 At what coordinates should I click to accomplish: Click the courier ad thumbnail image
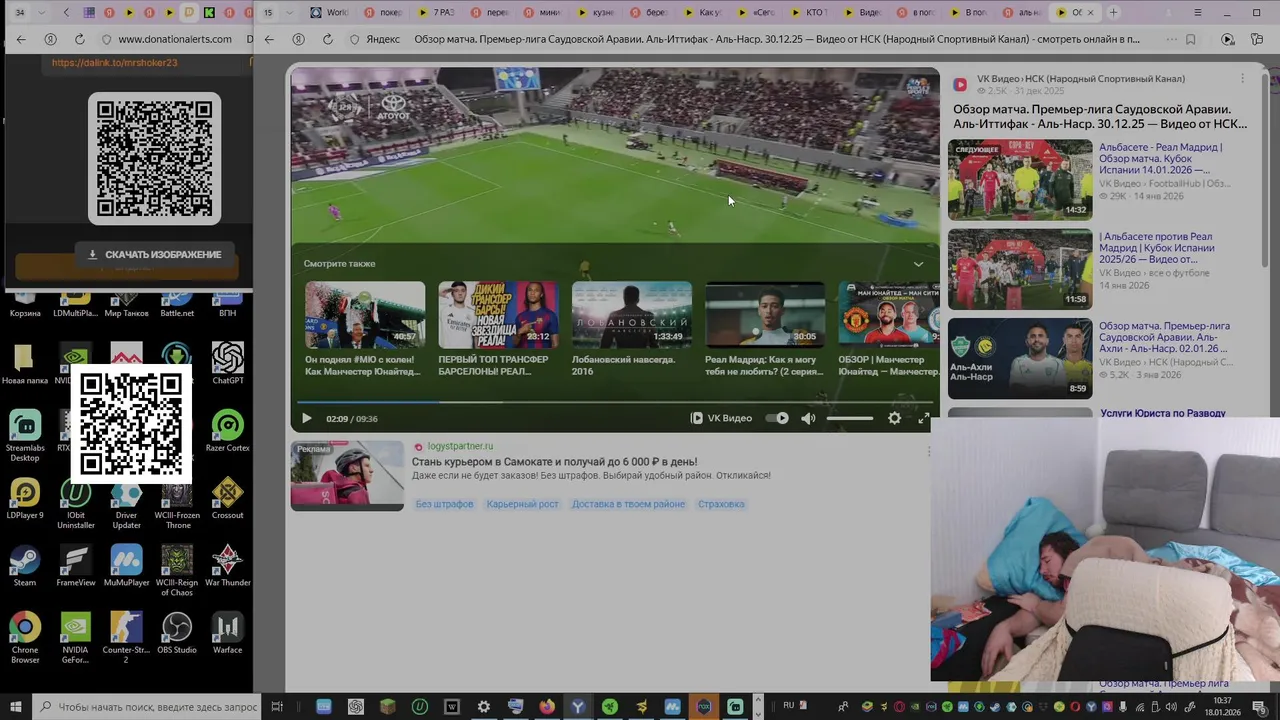pos(347,476)
